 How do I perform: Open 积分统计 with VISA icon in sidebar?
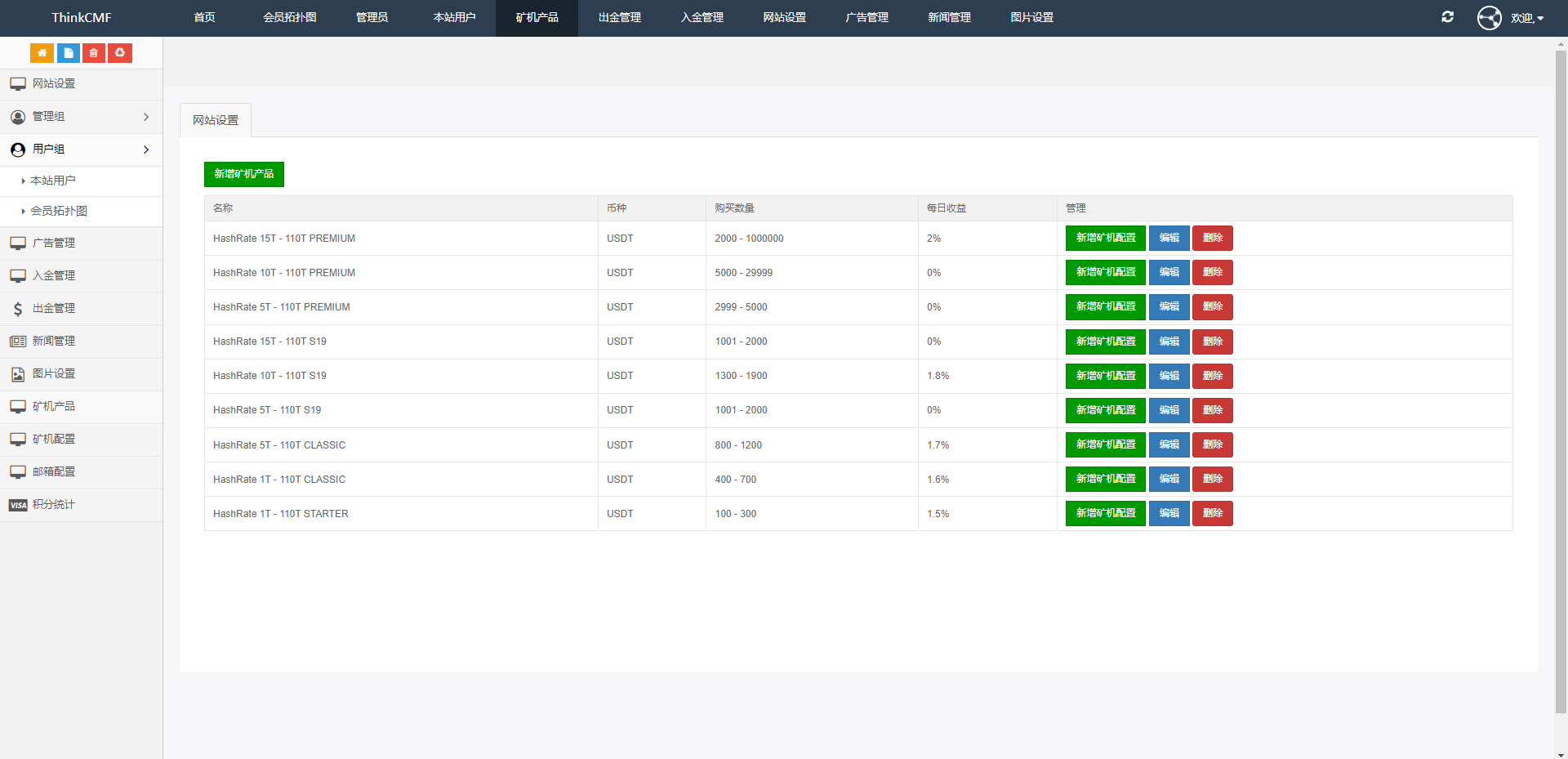pos(54,505)
